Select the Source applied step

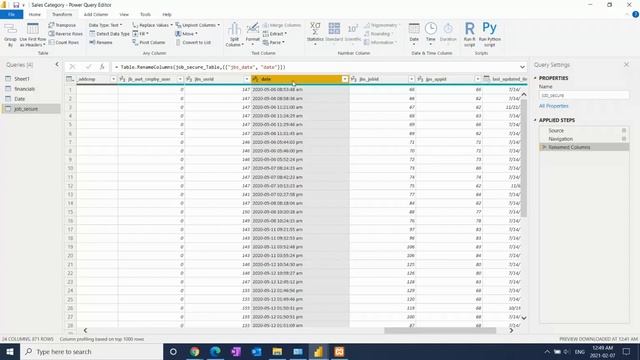click(x=584, y=131)
